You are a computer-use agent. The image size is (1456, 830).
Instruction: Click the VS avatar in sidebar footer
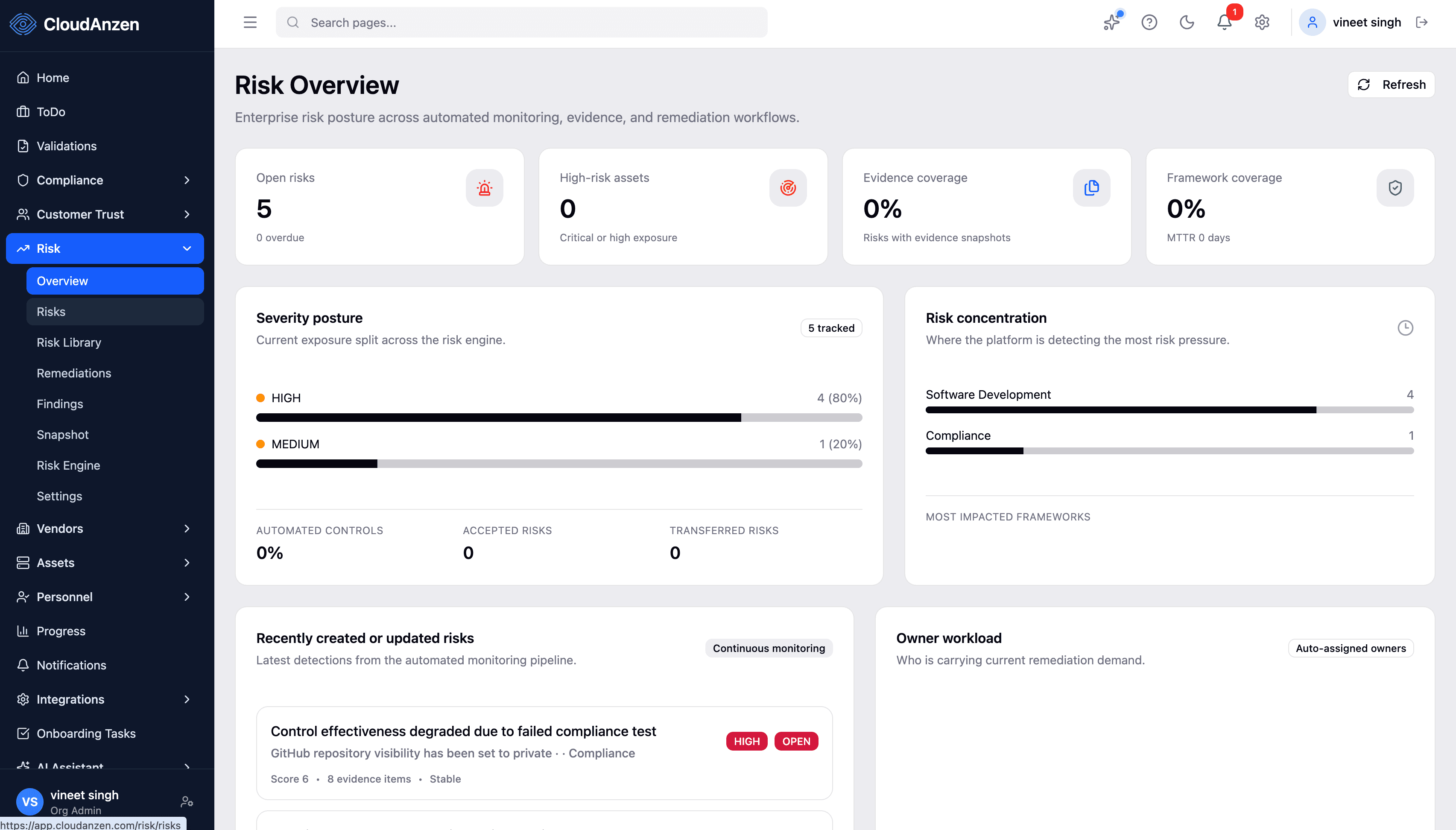tap(29, 802)
